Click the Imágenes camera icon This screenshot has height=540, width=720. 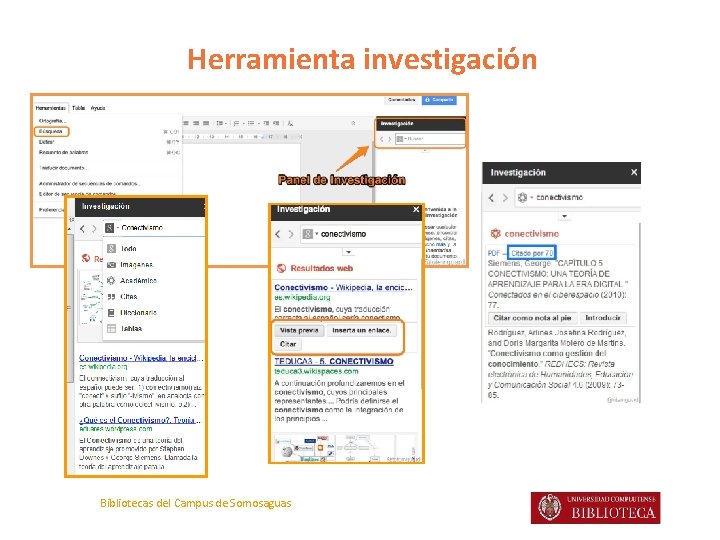[111, 264]
